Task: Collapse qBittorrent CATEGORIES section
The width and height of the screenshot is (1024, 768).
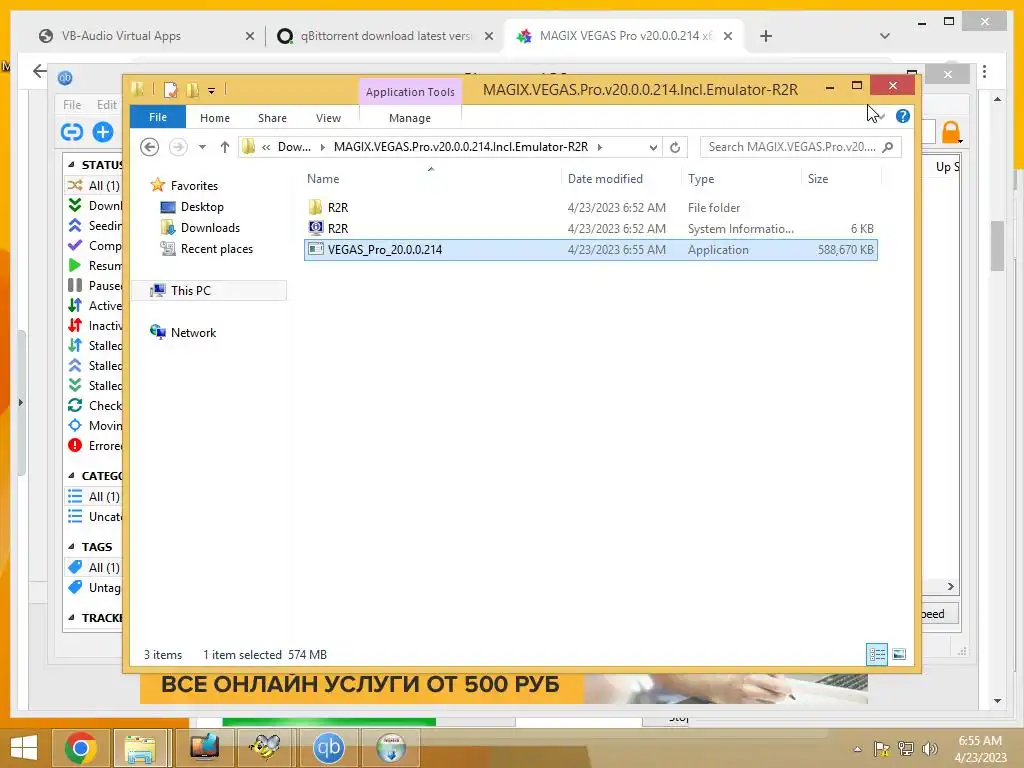Action: click(x=71, y=475)
